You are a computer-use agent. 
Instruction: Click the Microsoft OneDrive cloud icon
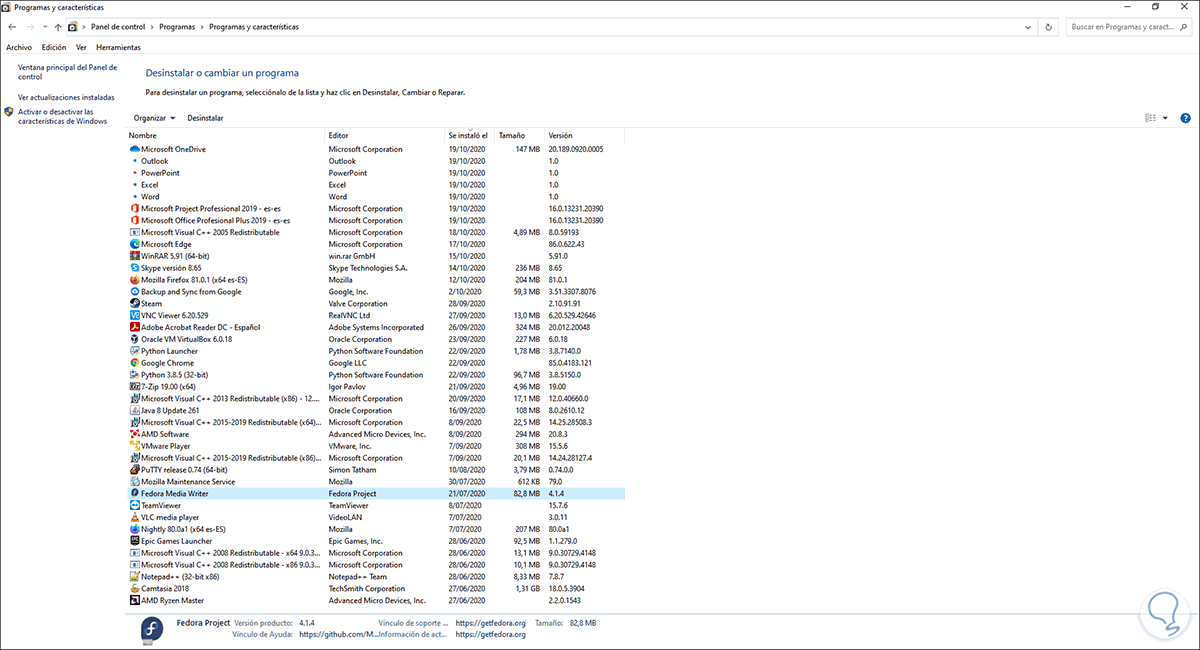[x=134, y=149]
